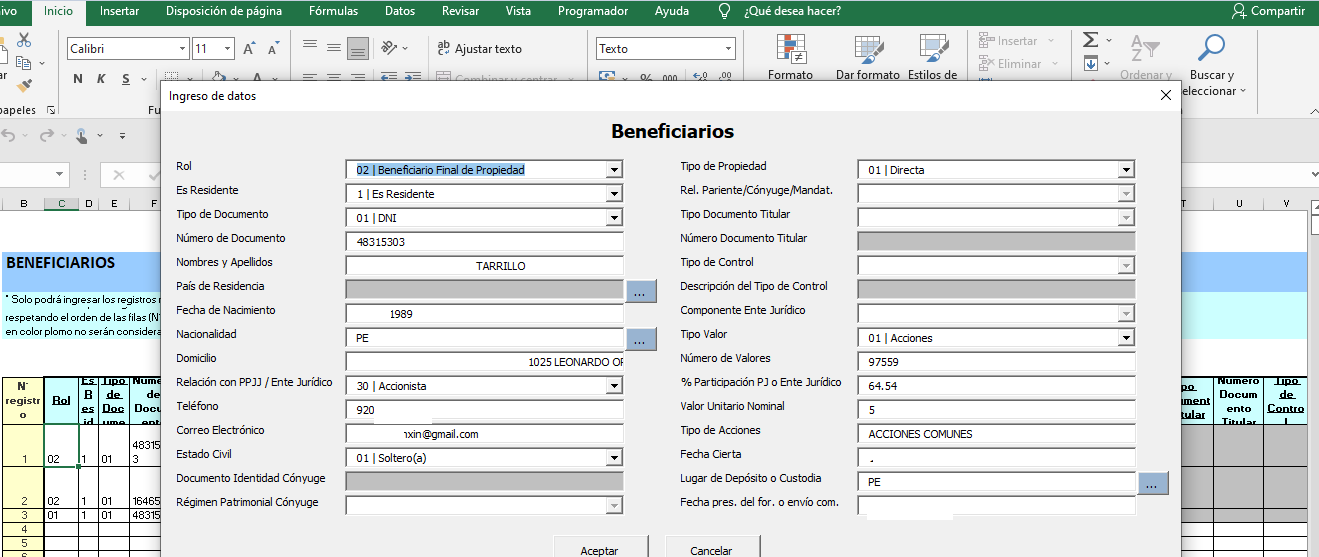Toggle italic formatting (K)
Screen dimensions: 1319x557
[x=101, y=79]
